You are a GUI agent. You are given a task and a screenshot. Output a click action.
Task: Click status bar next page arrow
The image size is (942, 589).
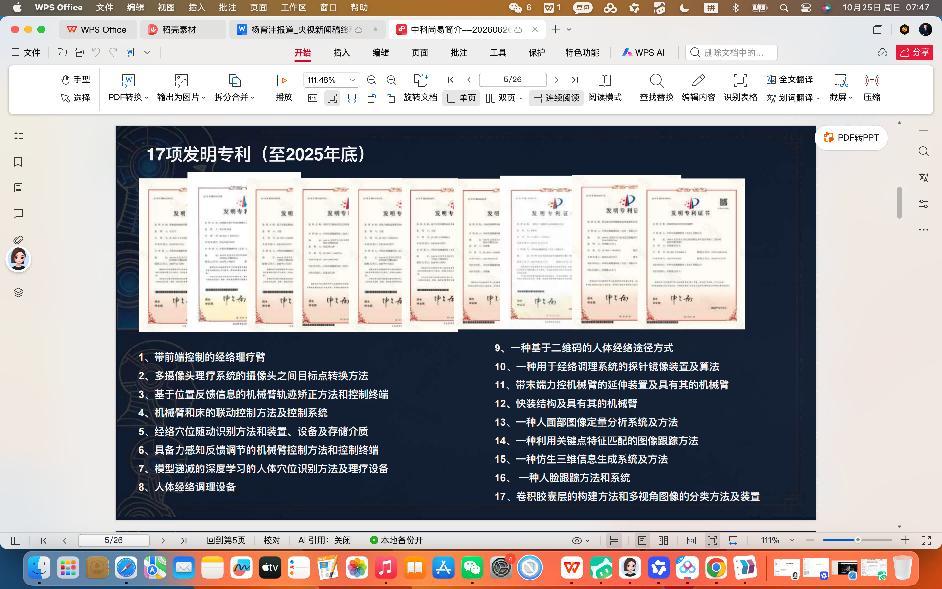coord(163,540)
